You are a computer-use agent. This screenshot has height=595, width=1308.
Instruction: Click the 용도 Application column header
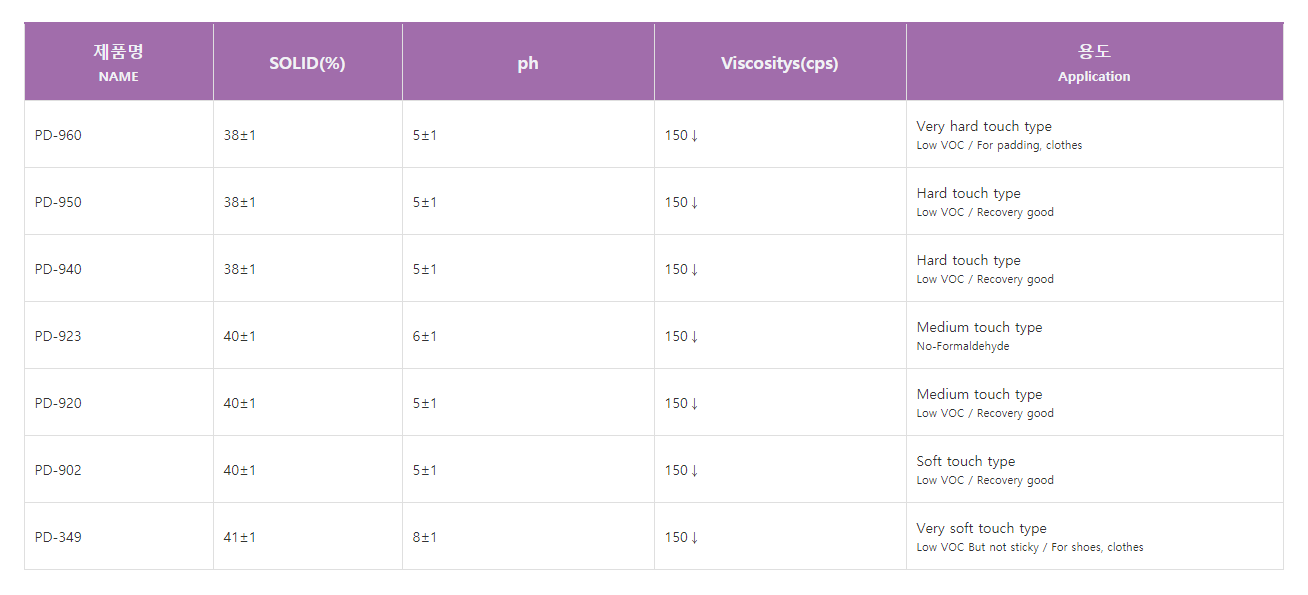coord(1095,62)
